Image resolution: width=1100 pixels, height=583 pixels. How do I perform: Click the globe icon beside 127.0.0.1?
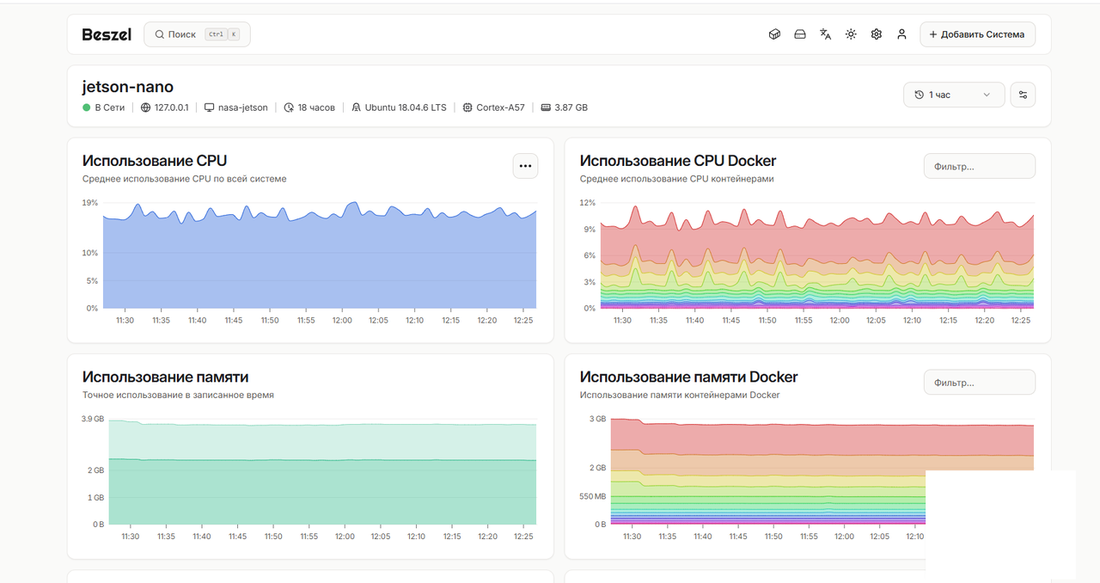tap(145, 107)
